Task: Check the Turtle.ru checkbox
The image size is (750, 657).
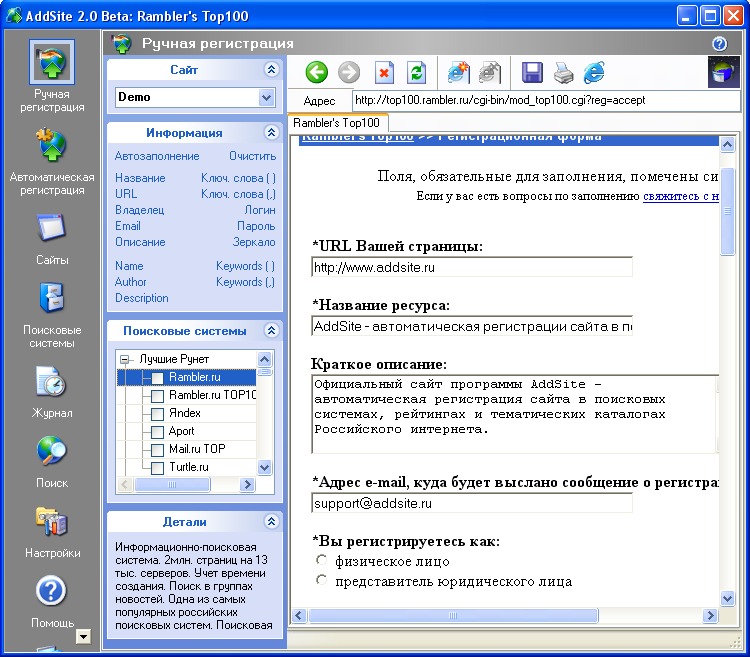Action: [157, 468]
